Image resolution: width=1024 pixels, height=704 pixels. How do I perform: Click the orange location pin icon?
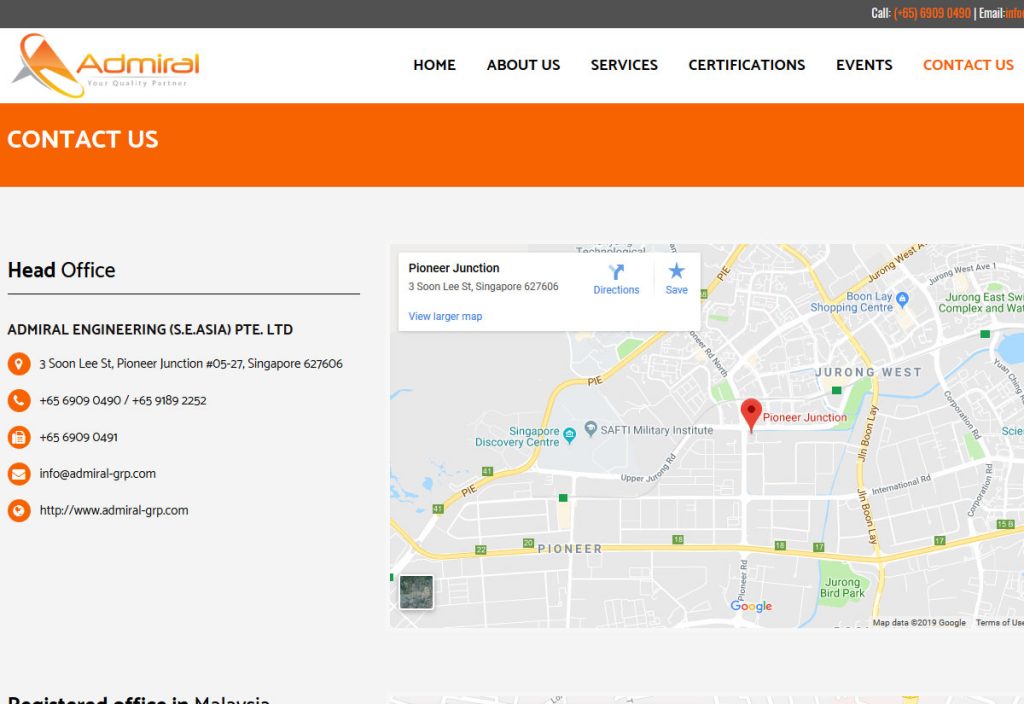click(18, 364)
